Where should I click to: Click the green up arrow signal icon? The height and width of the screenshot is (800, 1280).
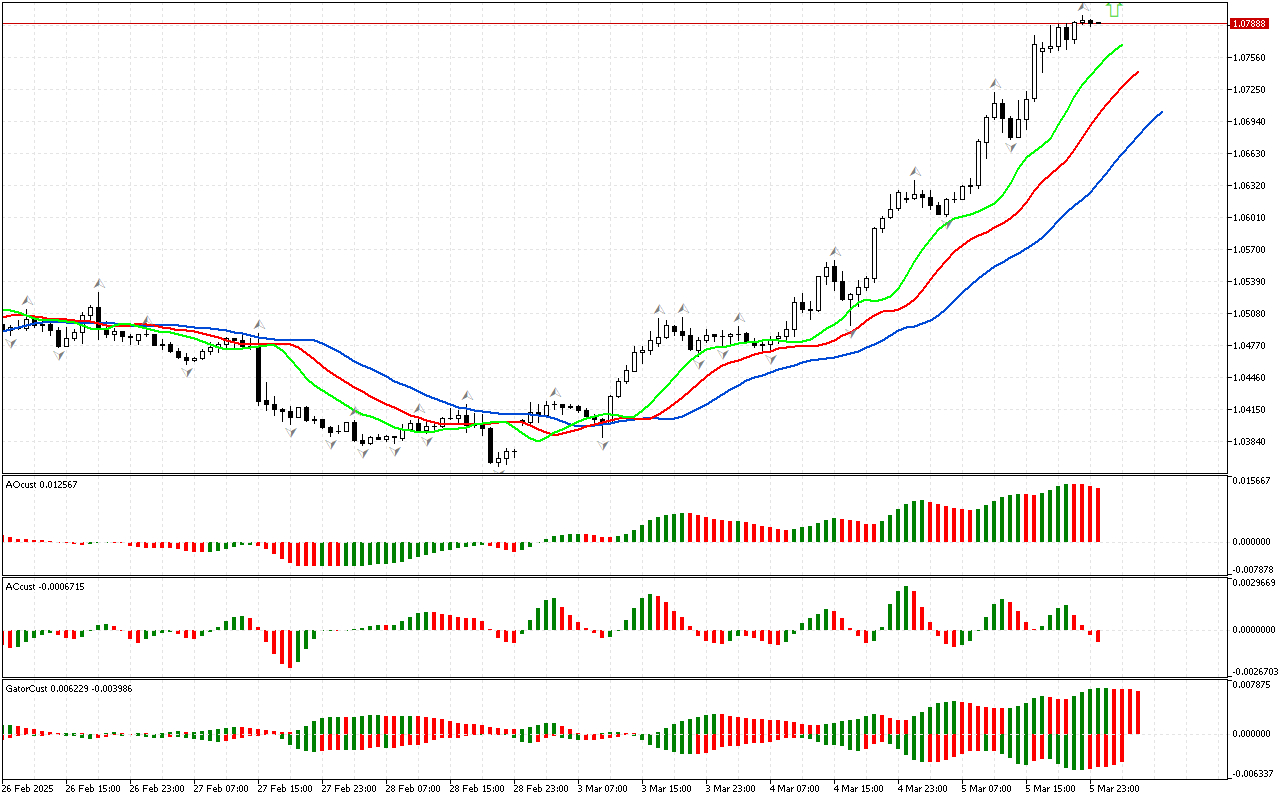(1116, 10)
